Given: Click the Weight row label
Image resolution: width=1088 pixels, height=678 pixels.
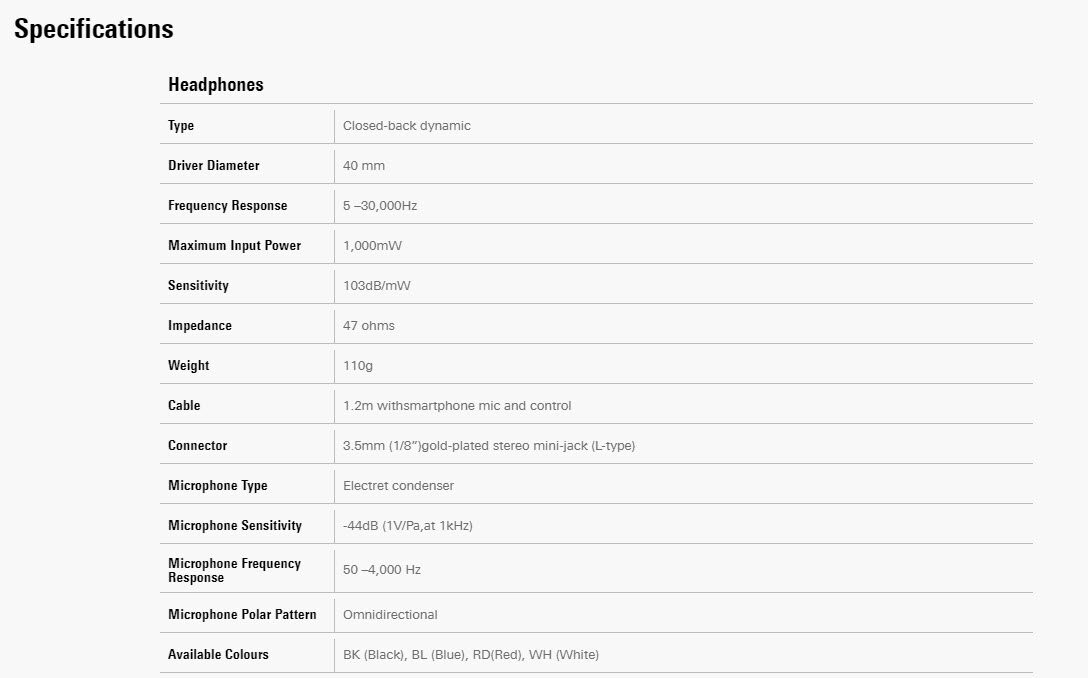Looking at the screenshot, I should [x=188, y=366].
